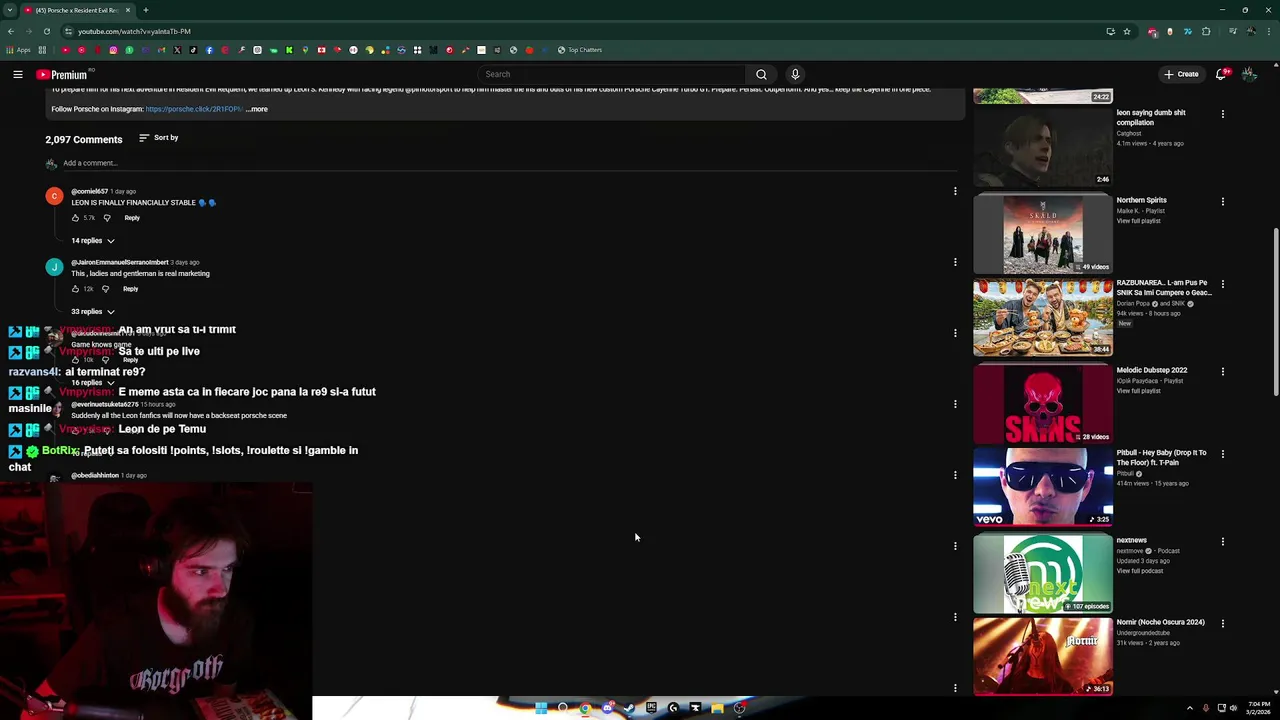Viewport: 1280px width, 720px height.
Task: Expand 14 replies thread
Action: (x=93, y=241)
